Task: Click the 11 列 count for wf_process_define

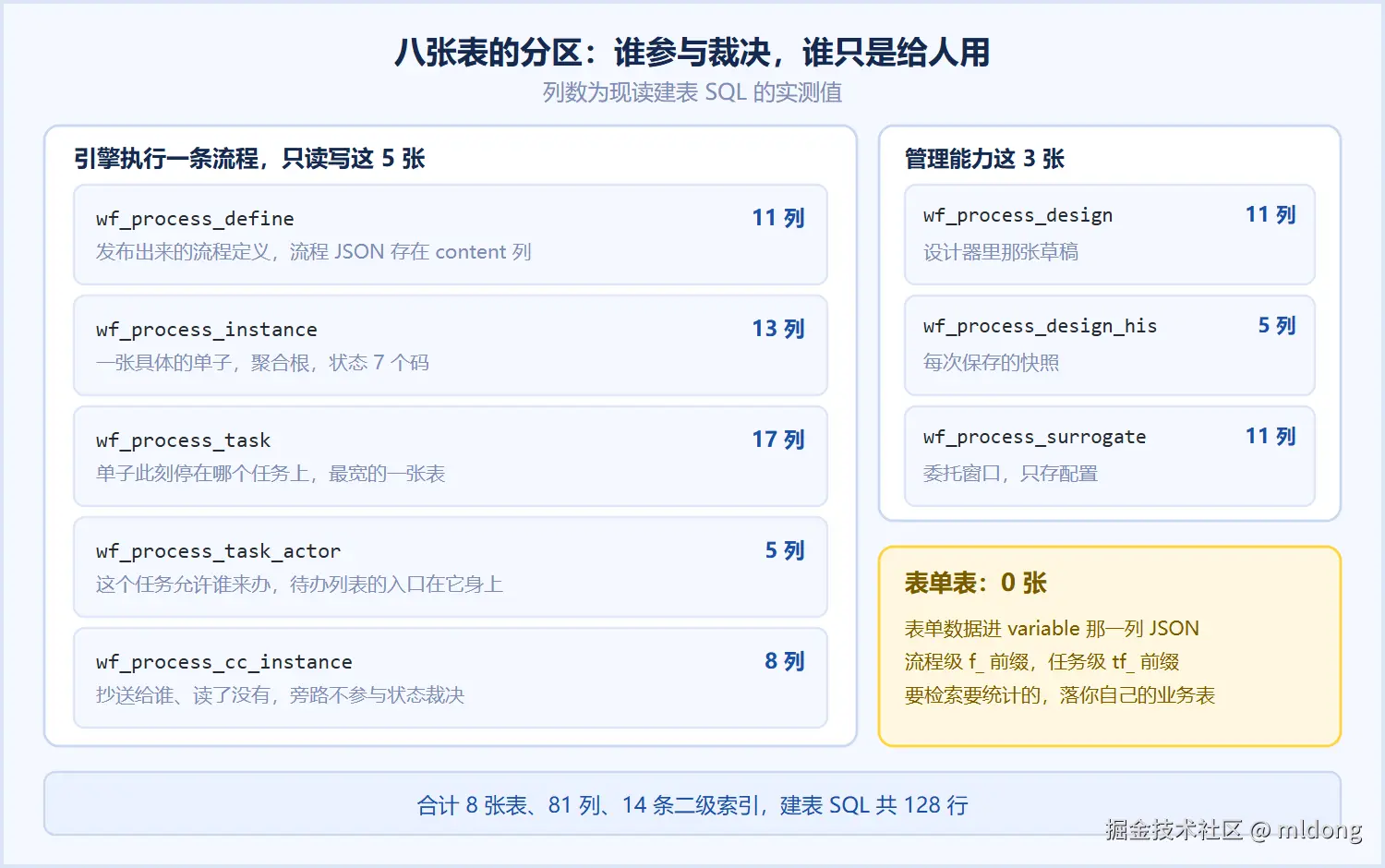Action: (x=778, y=218)
